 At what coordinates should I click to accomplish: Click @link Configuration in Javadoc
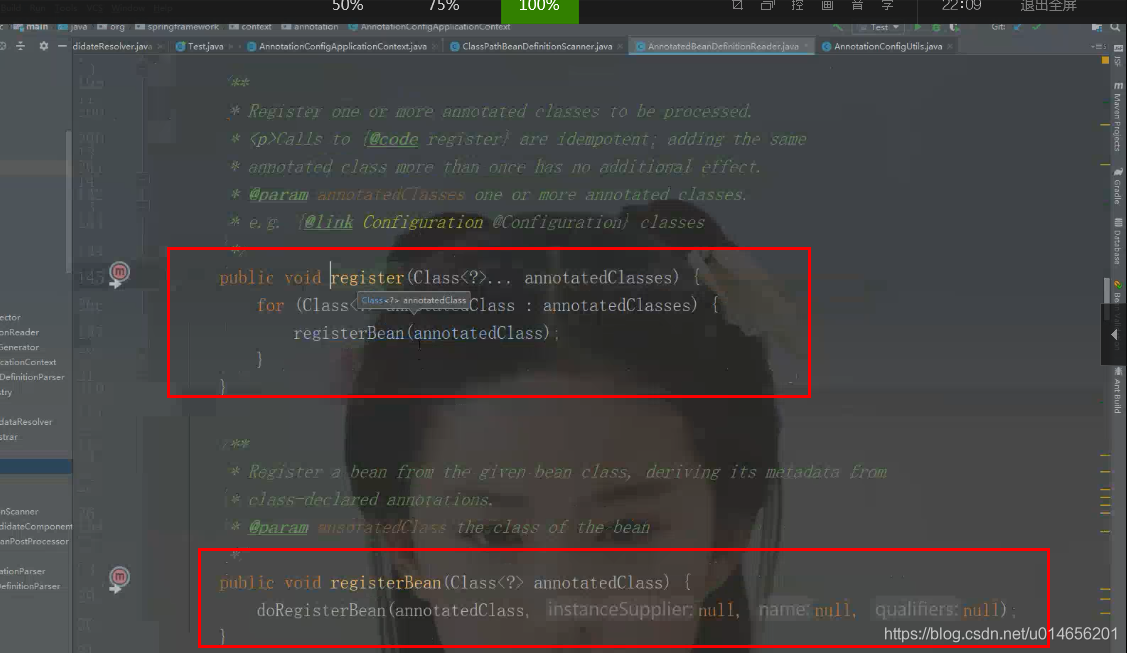pyautogui.click(x=393, y=223)
